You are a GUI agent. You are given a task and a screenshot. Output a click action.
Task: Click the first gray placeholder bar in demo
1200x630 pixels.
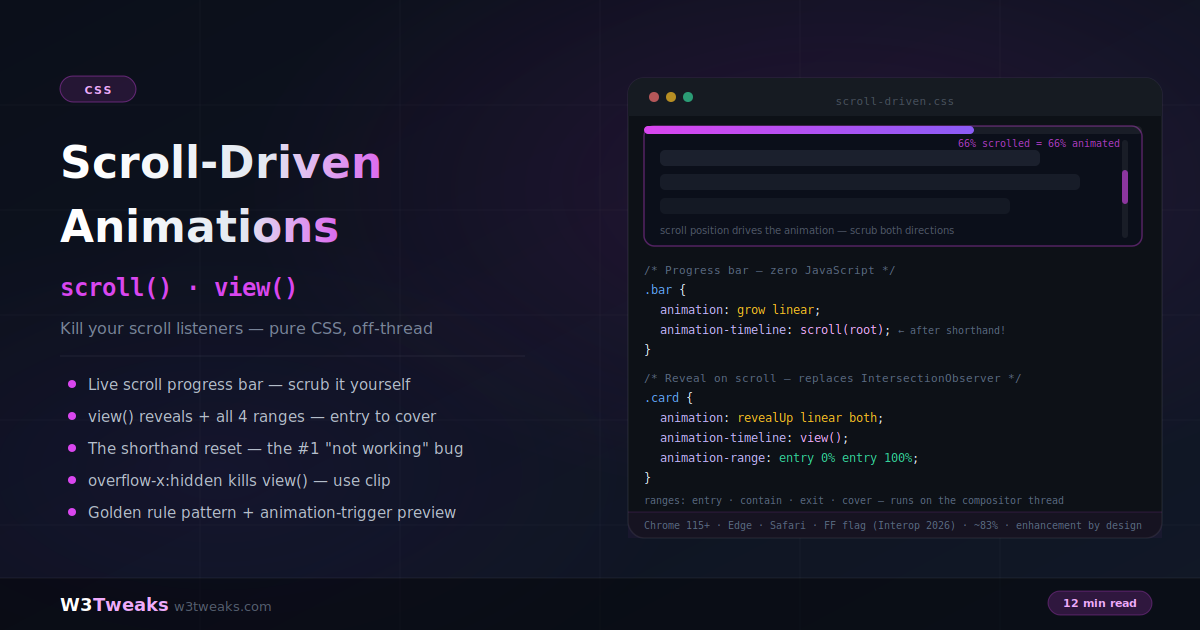850,158
